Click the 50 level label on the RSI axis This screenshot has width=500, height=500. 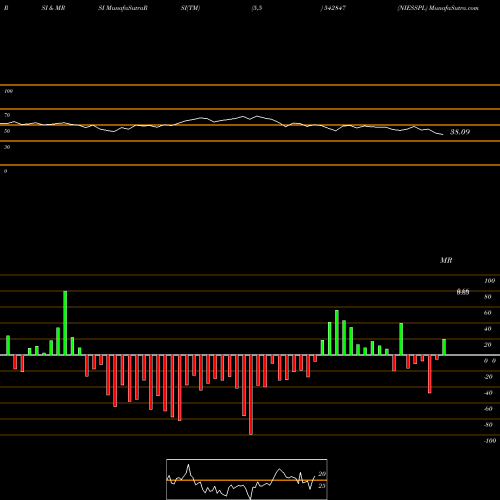coord(7,131)
